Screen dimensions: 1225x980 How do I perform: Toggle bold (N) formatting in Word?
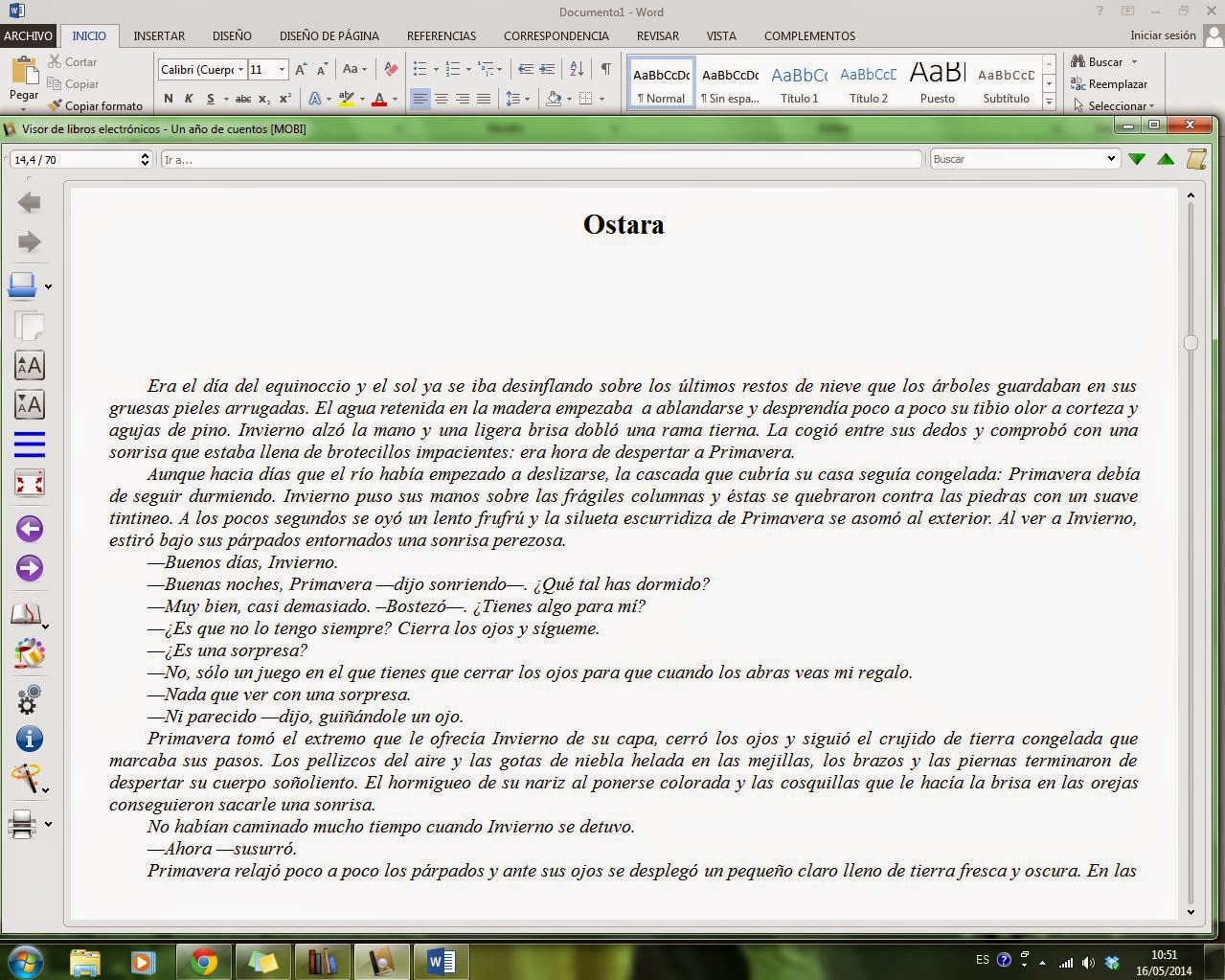tap(169, 99)
